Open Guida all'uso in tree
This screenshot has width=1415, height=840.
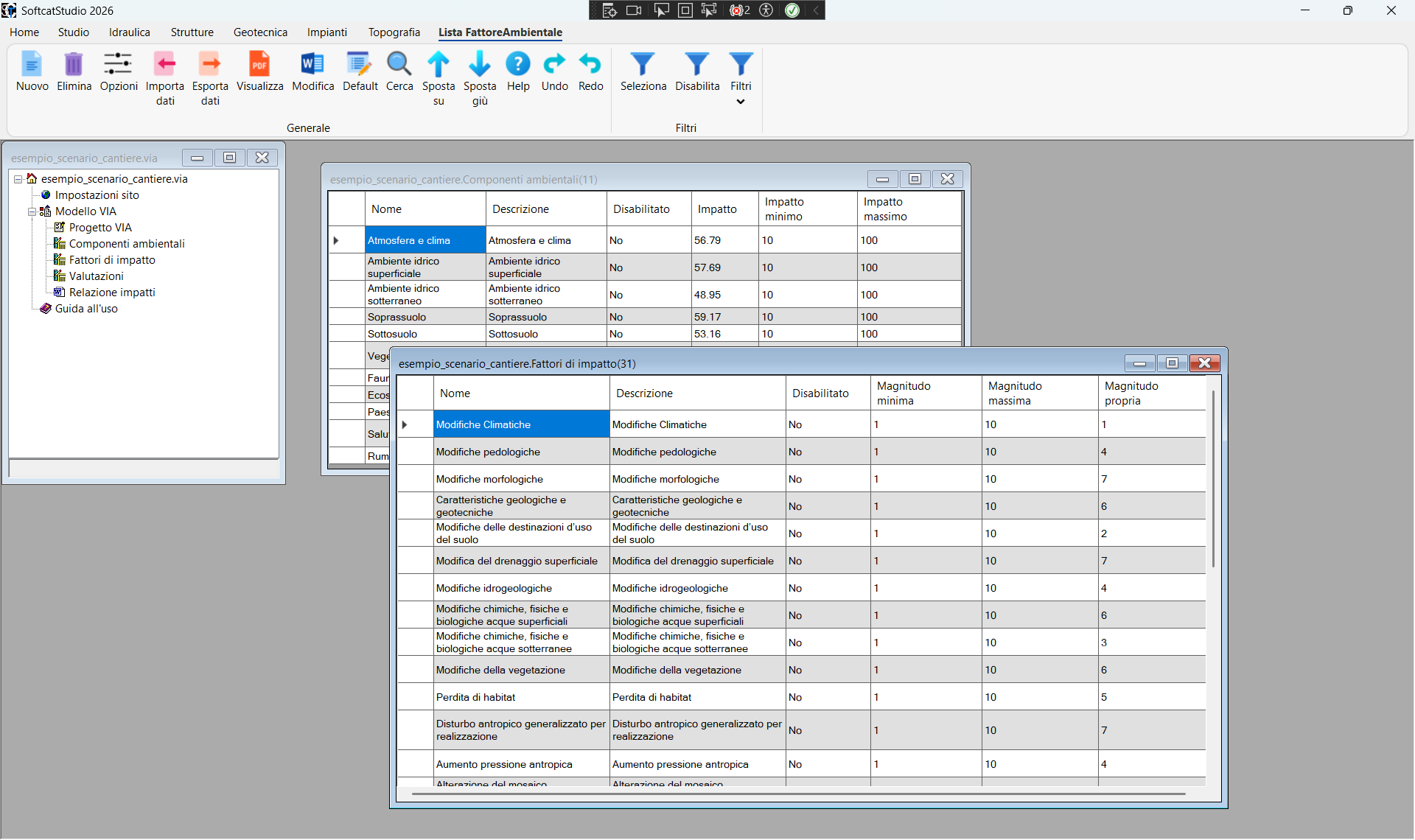[x=86, y=309]
